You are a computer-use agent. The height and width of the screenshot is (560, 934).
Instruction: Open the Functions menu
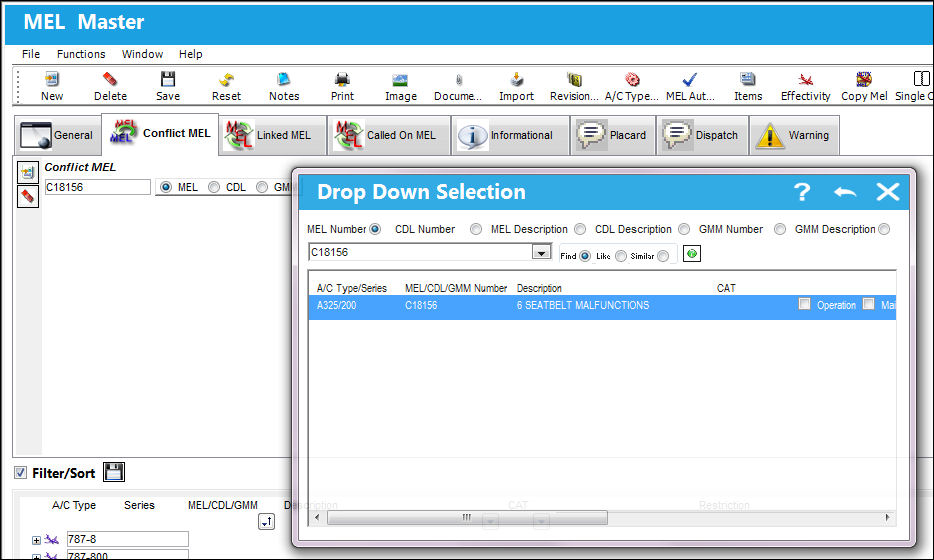pyautogui.click(x=81, y=54)
